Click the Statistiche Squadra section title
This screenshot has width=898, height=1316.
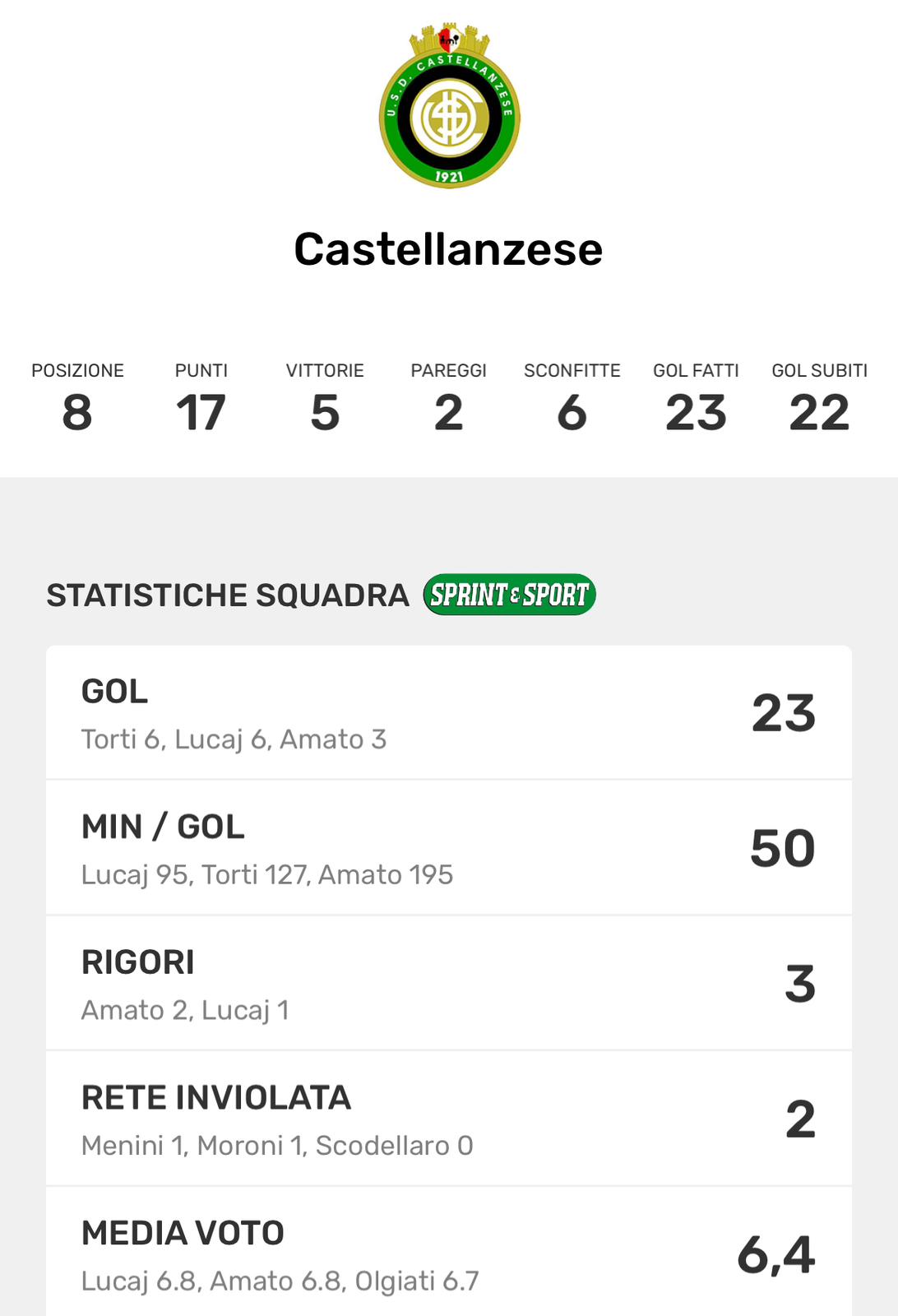point(227,595)
